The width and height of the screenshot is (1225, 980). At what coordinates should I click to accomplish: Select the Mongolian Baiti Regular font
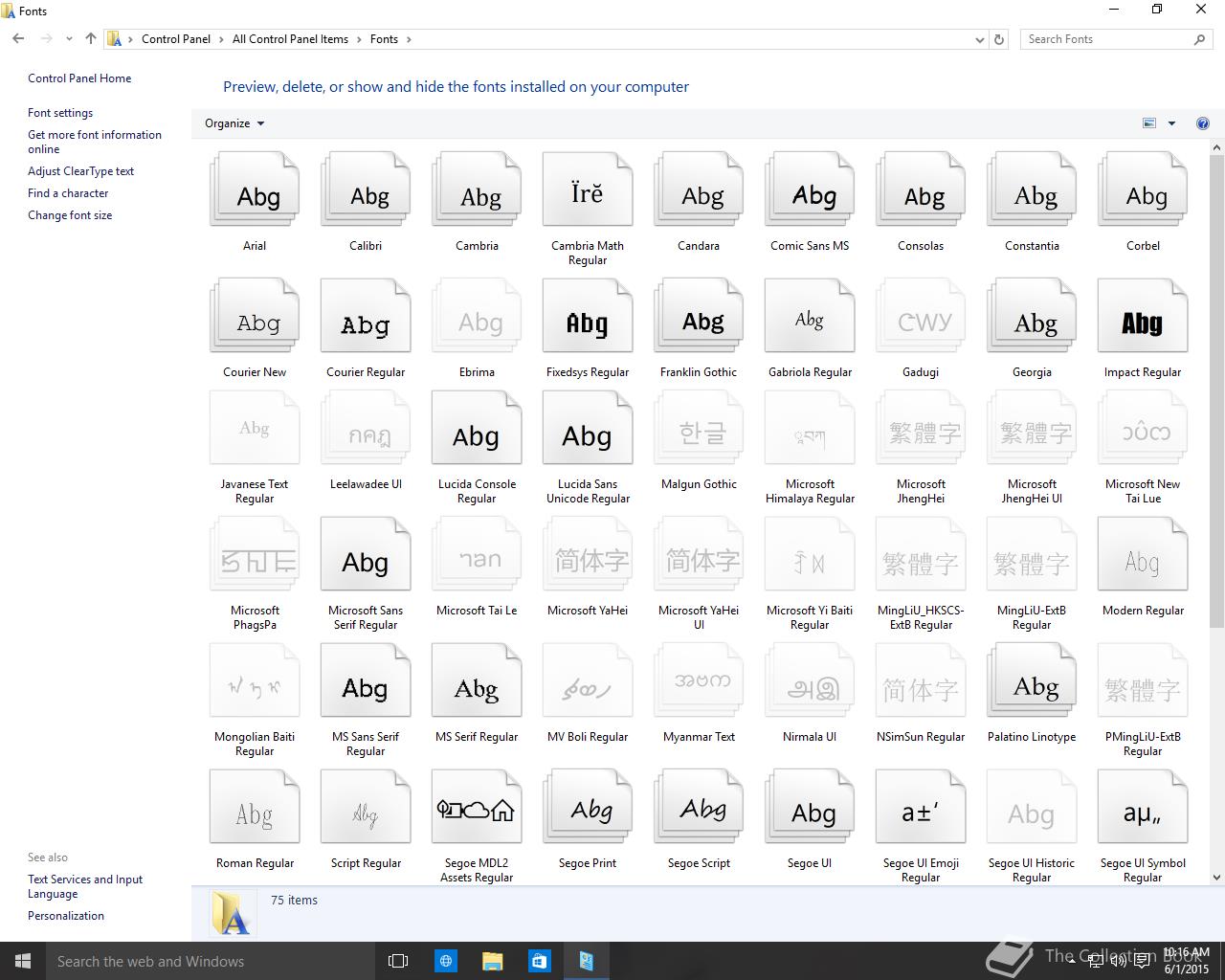255,680
